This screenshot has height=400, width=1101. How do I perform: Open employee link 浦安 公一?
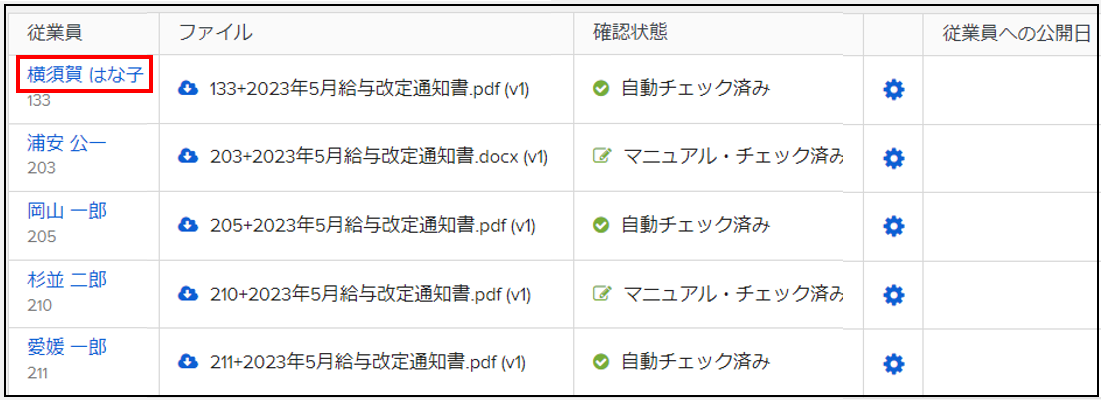[x=67, y=144]
